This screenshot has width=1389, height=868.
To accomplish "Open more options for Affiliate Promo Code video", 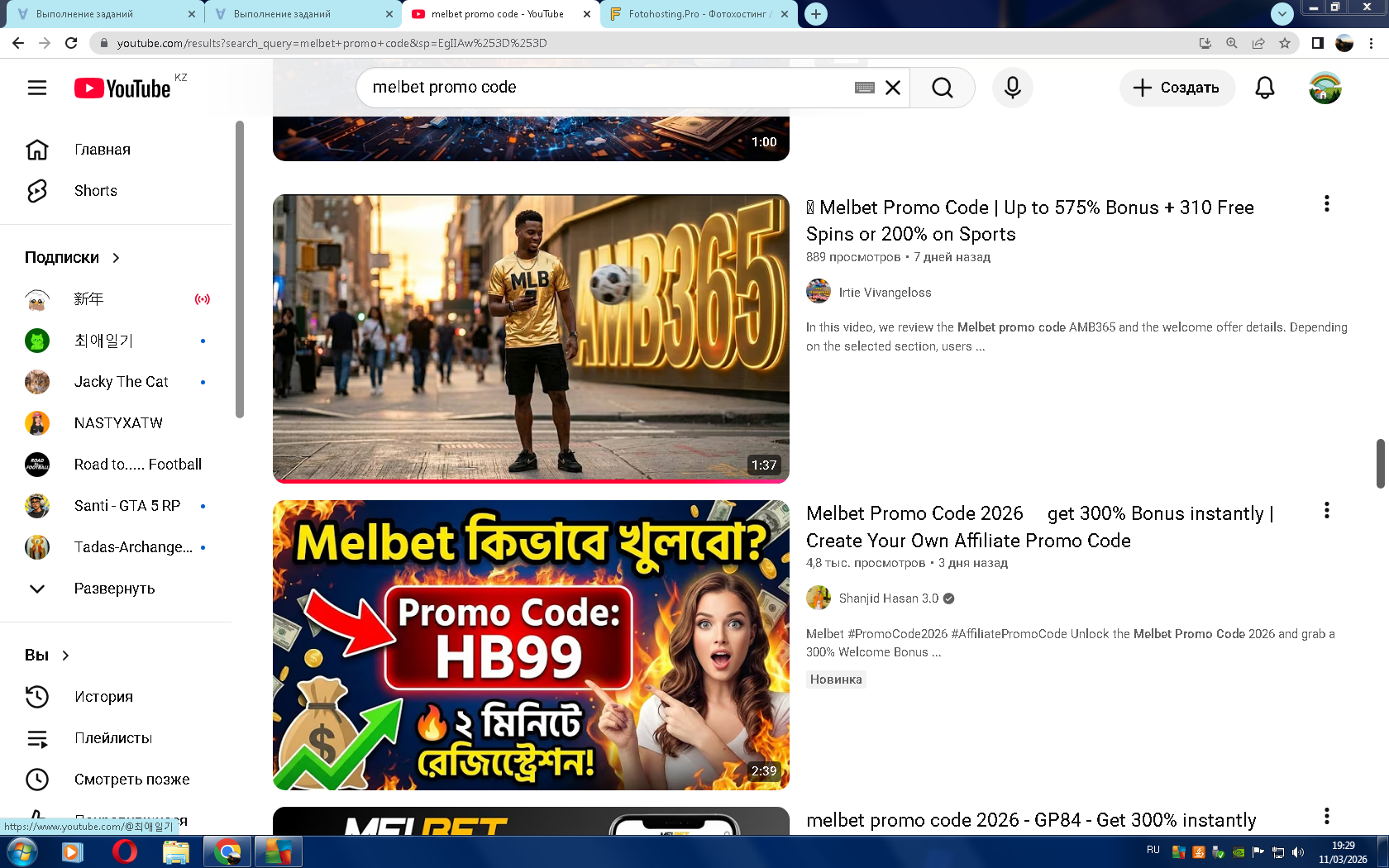I will click(1327, 511).
